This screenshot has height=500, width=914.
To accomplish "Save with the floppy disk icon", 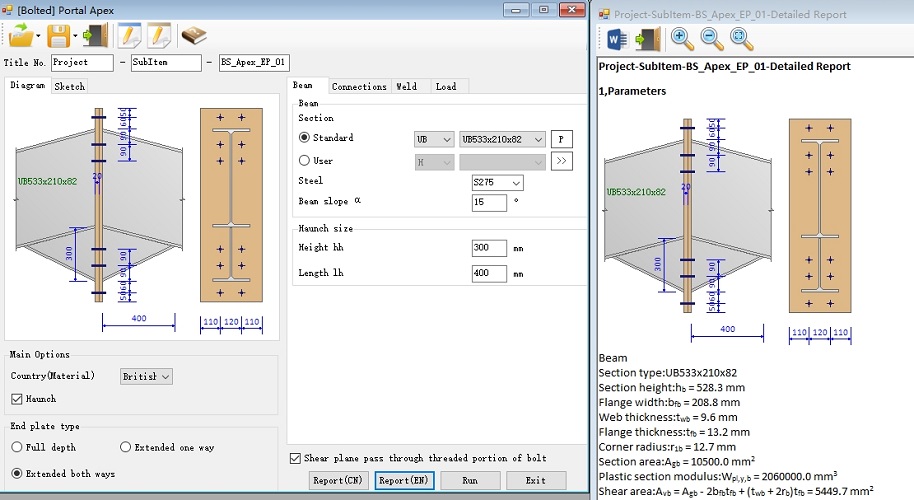I will 58,36.
